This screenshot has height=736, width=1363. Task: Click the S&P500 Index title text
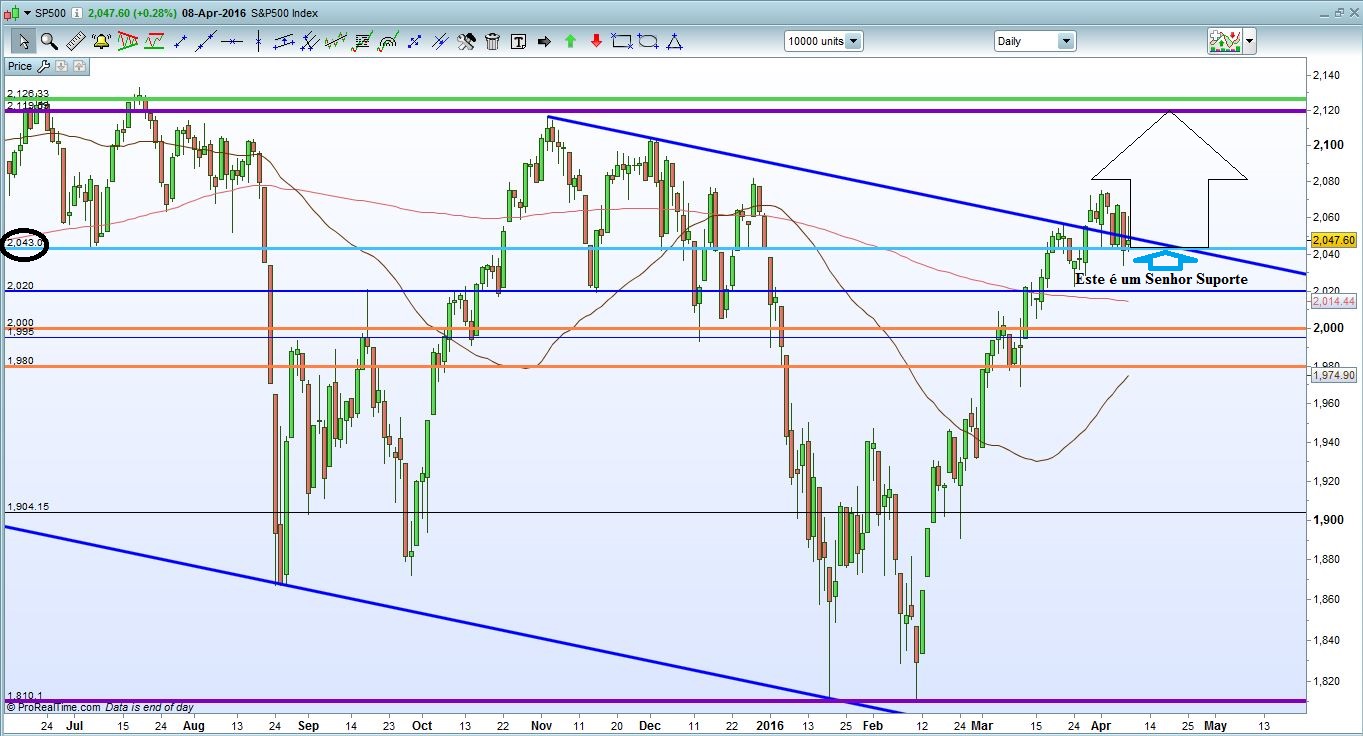[x=285, y=13]
